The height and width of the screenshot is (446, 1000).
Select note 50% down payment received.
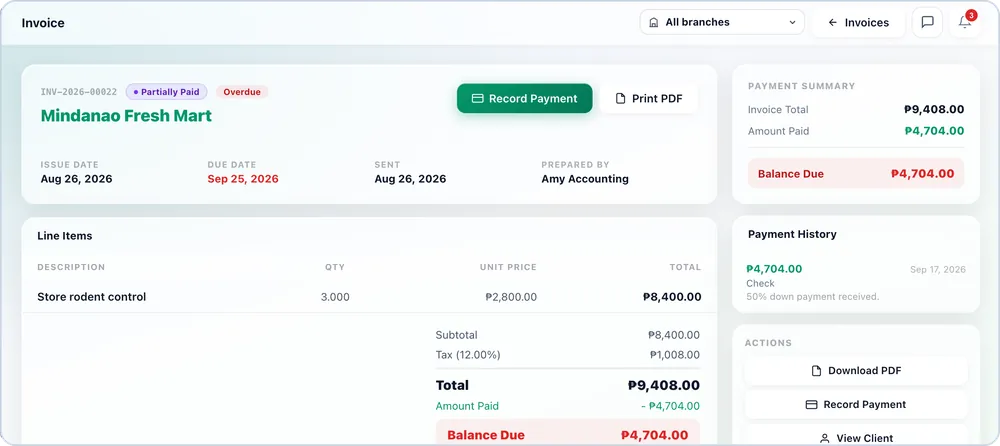[812, 297]
